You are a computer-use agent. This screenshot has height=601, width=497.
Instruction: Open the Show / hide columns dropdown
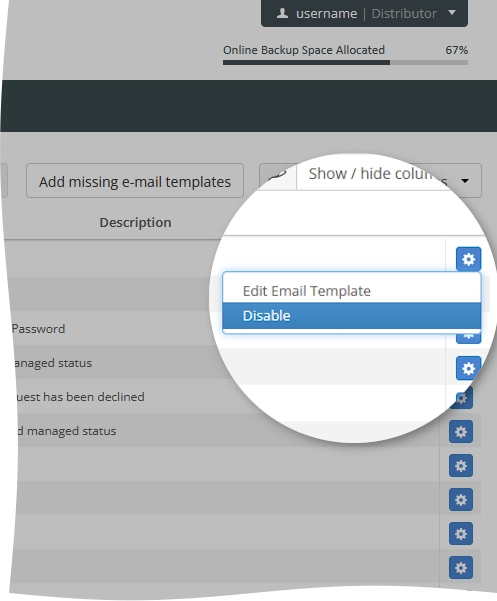pyautogui.click(x=389, y=180)
